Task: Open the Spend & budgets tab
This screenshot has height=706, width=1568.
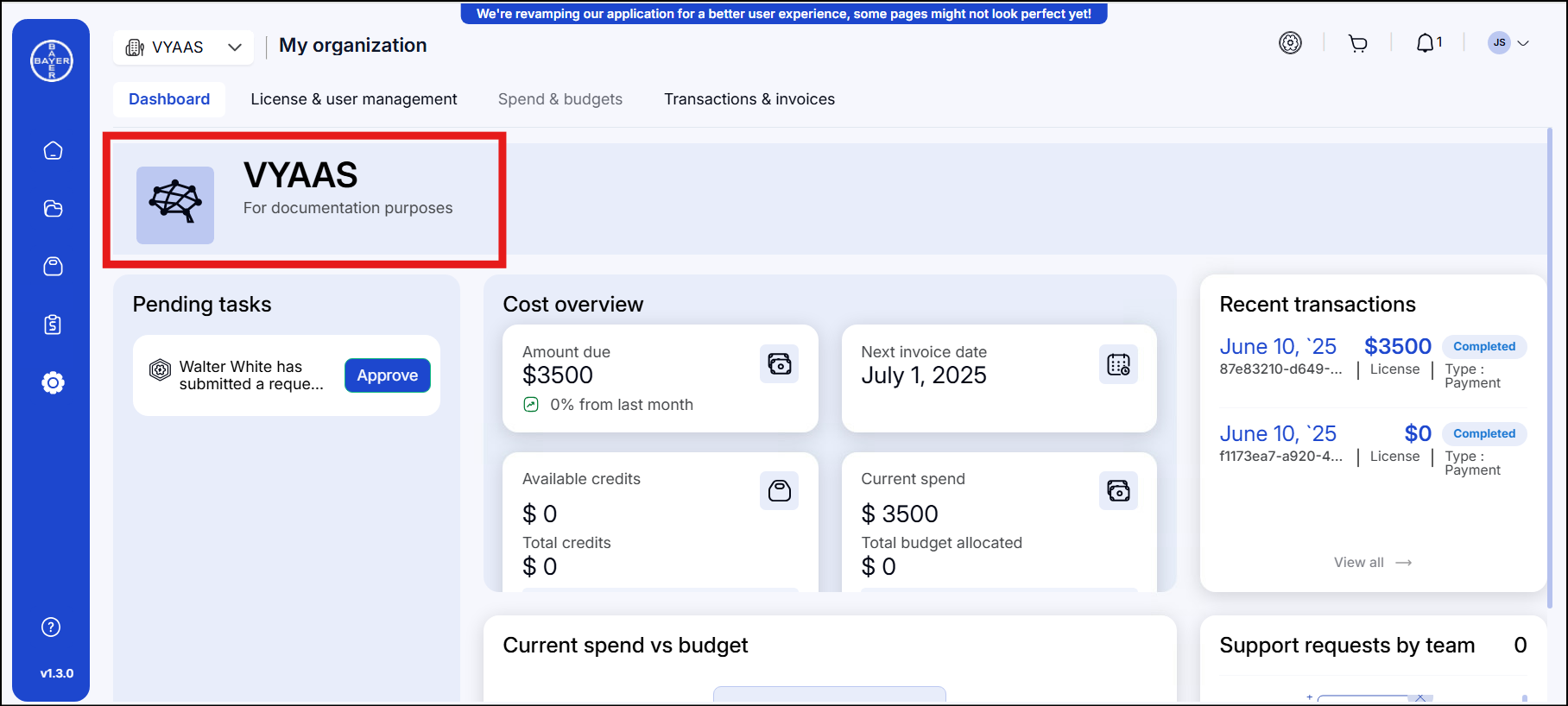Action: pos(560,99)
